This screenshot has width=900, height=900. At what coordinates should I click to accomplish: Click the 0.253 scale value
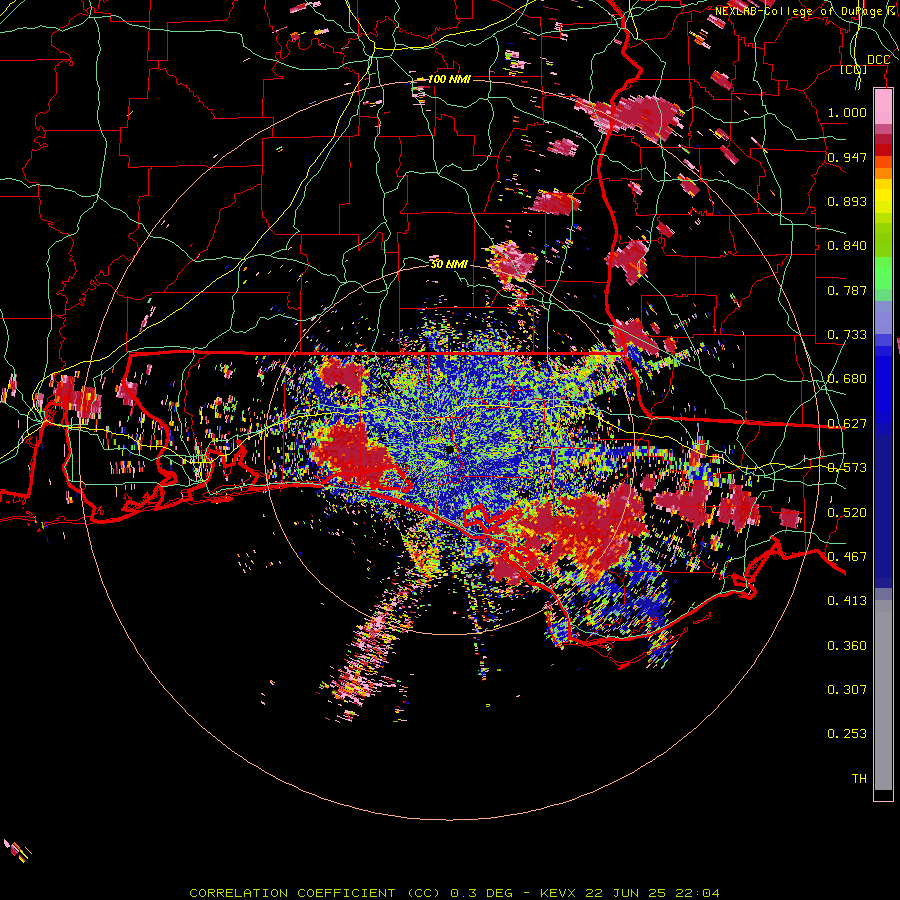tap(847, 734)
